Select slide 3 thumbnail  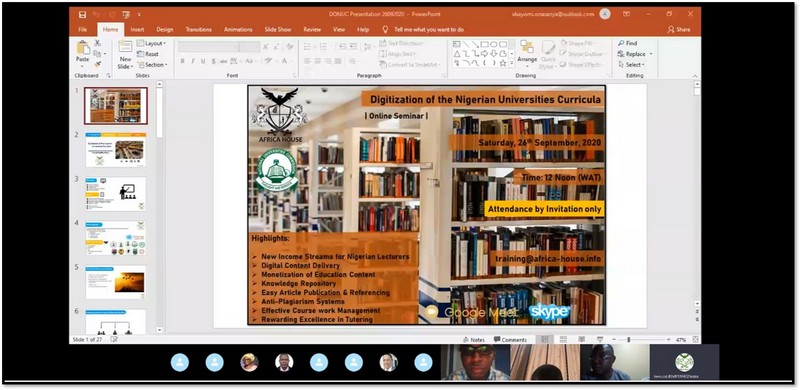click(x=116, y=194)
